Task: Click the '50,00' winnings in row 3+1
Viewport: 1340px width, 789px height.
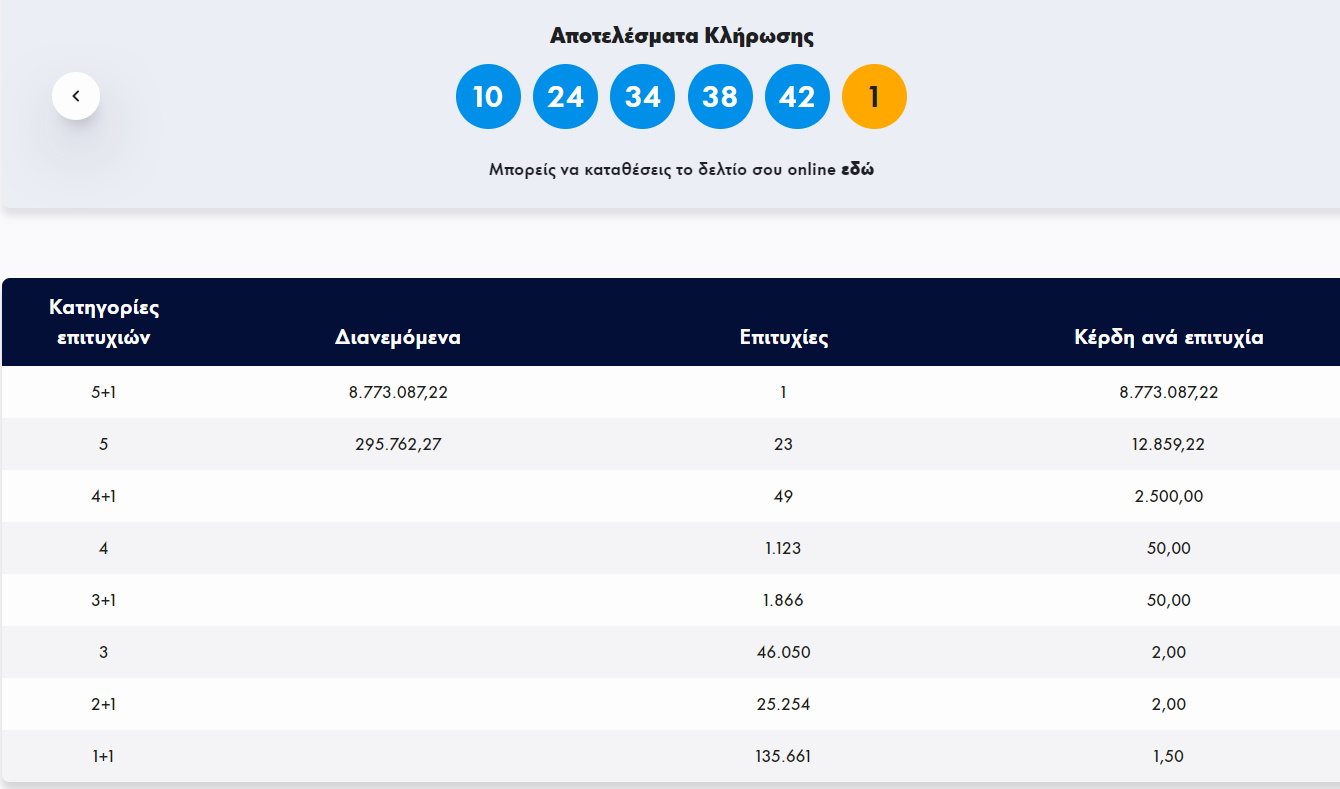Action: point(1168,601)
